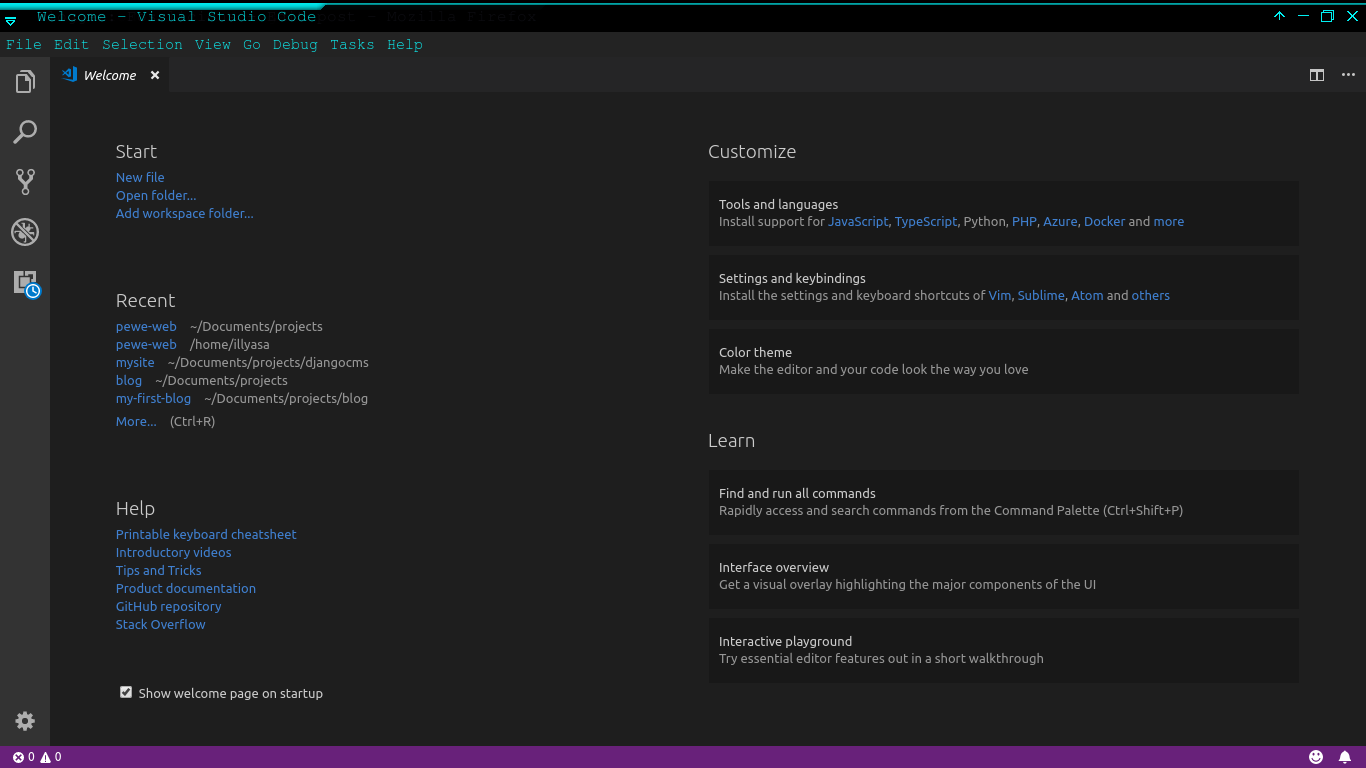Open the Help menu
Viewport: 1366px width, 768px height.
(x=405, y=45)
